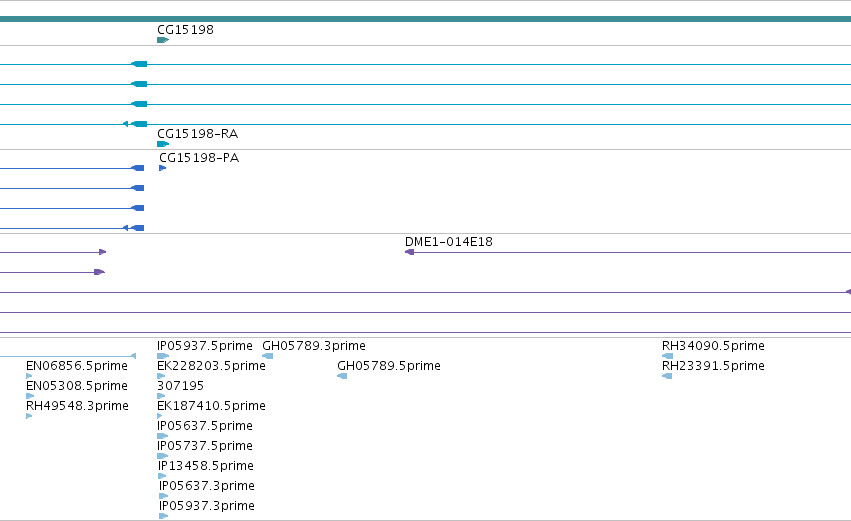Click the EN06856.5prime label
Screen dimensions: 851x521
pos(77,366)
